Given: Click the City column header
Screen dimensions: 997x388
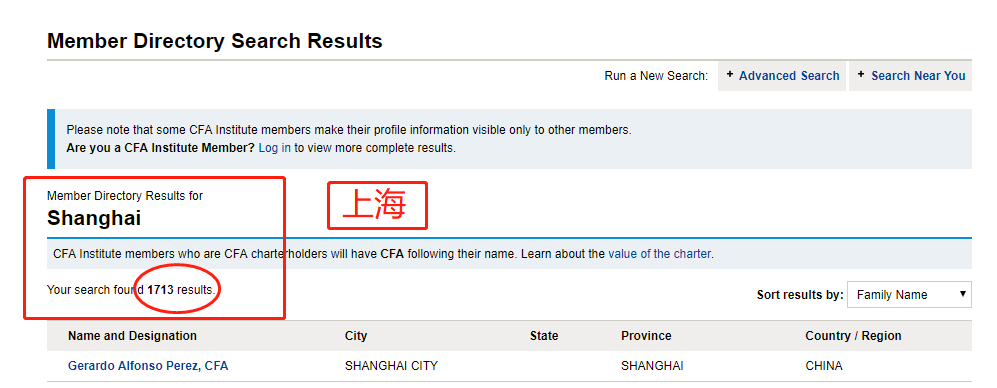Looking at the screenshot, I should tap(356, 336).
